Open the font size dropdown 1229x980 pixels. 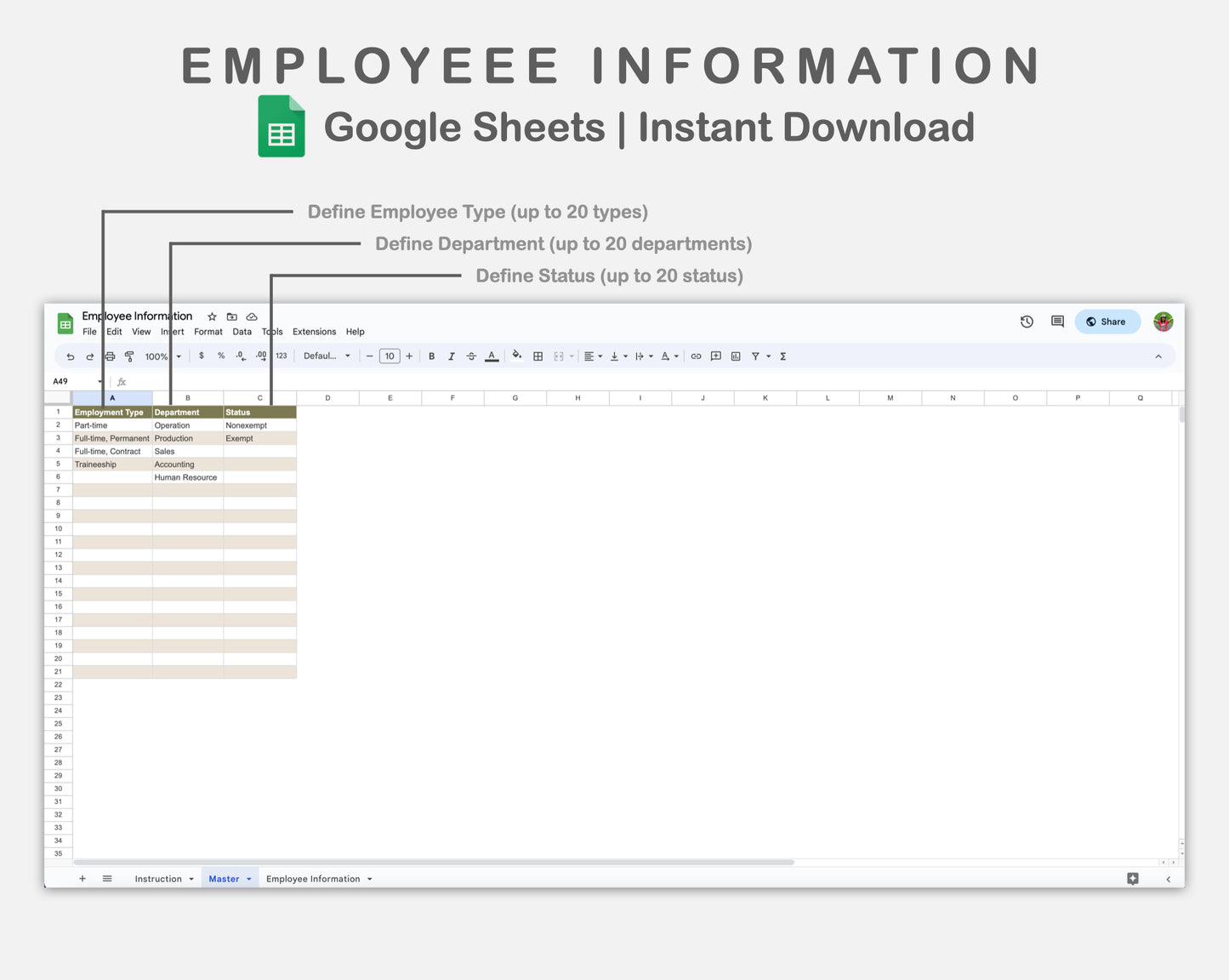[390, 356]
